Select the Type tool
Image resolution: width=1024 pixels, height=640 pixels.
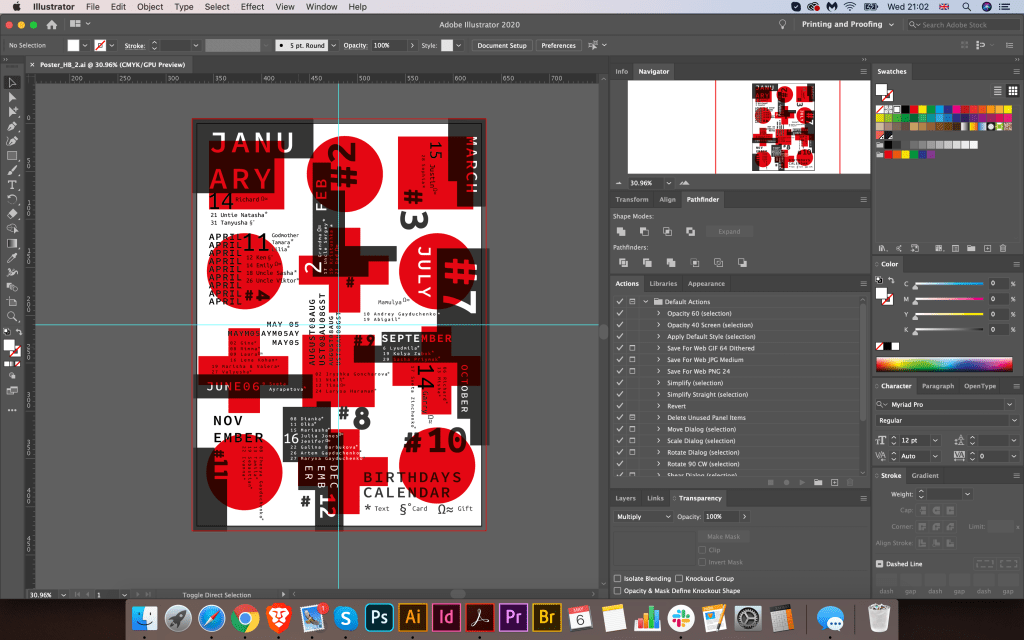13,185
